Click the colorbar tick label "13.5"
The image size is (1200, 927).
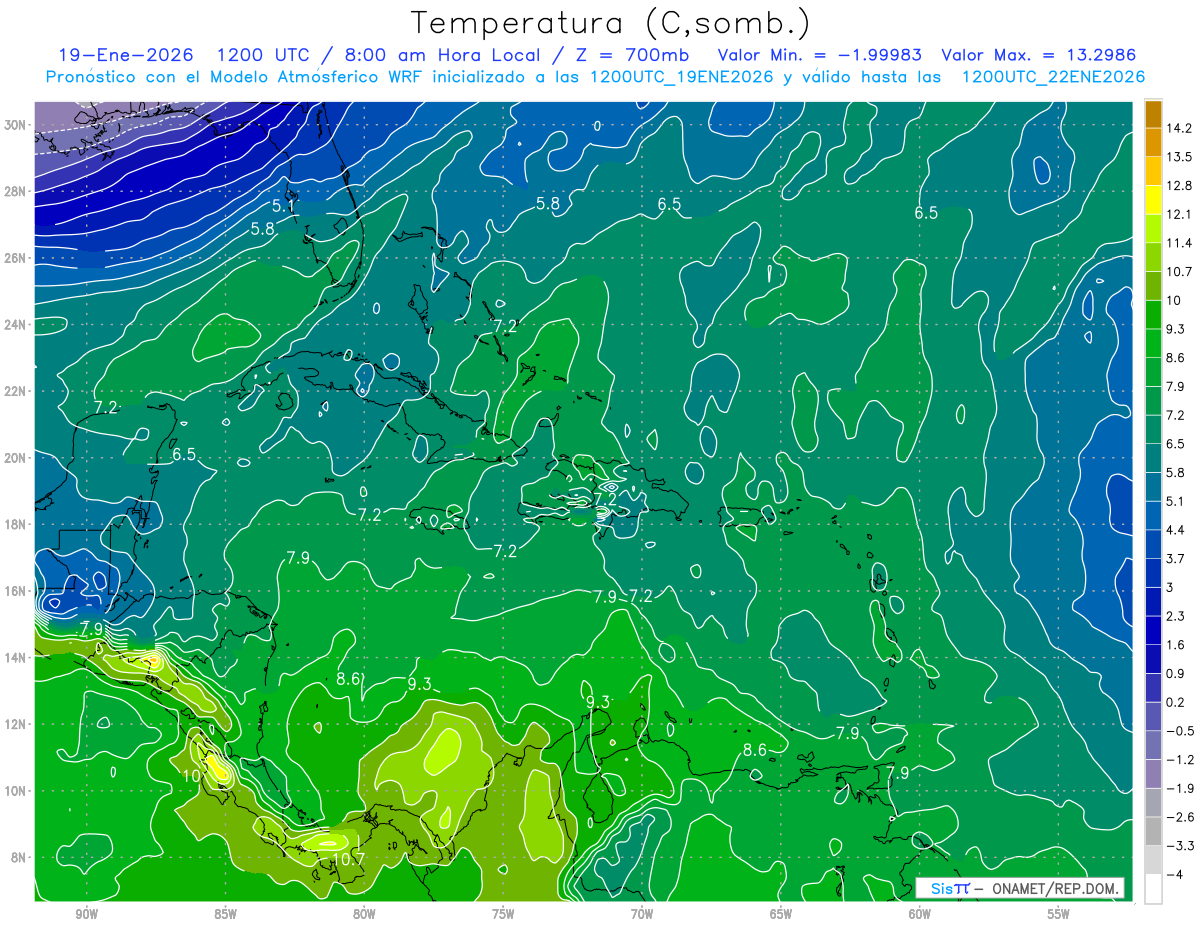(x=1179, y=157)
